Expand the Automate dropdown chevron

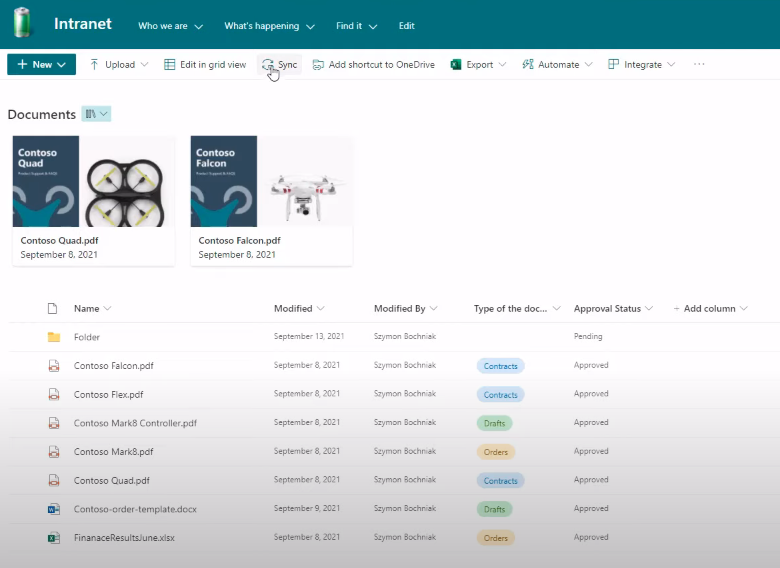[x=588, y=65]
